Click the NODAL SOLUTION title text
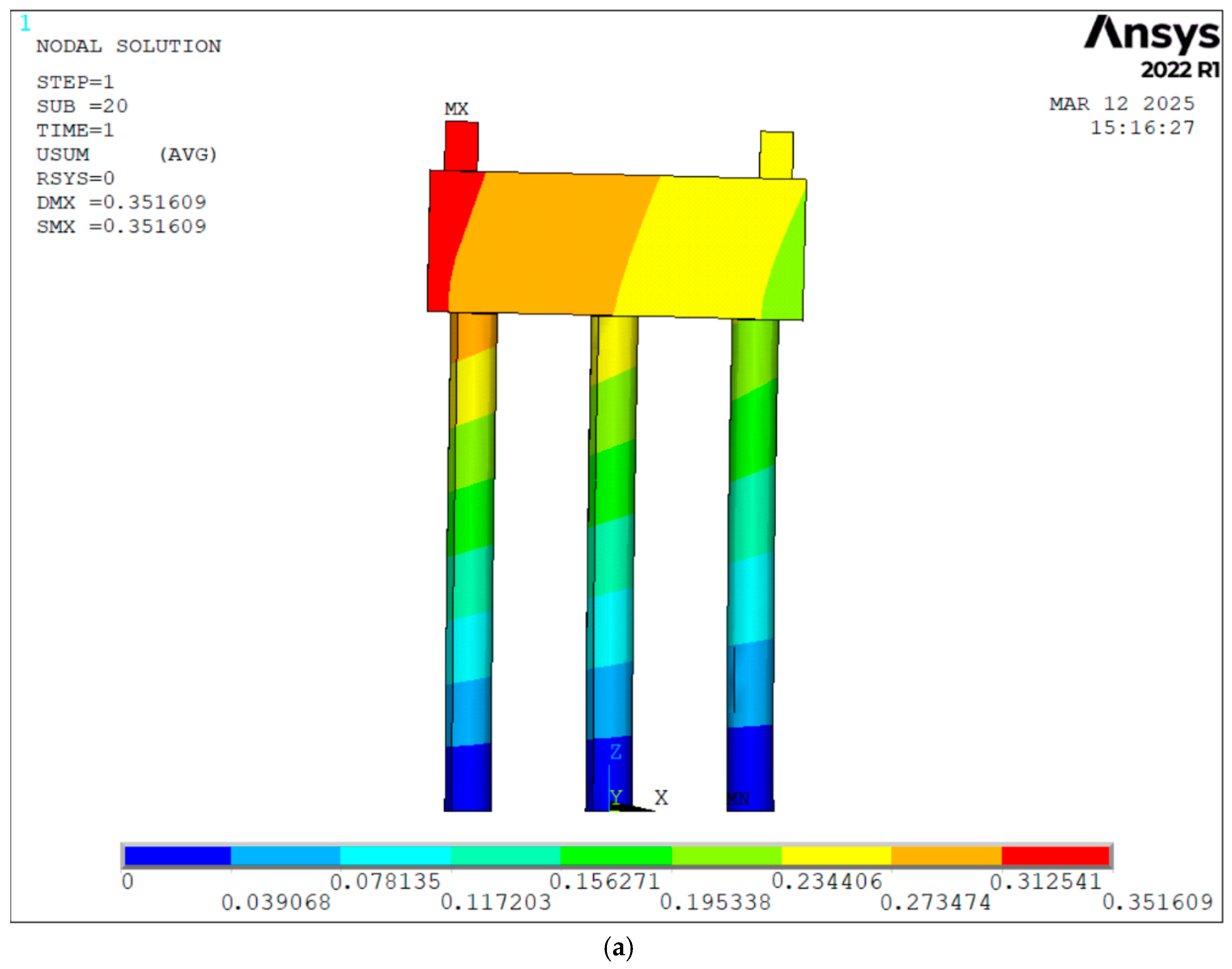The width and height of the screenshot is (1232, 969). [x=129, y=47]
